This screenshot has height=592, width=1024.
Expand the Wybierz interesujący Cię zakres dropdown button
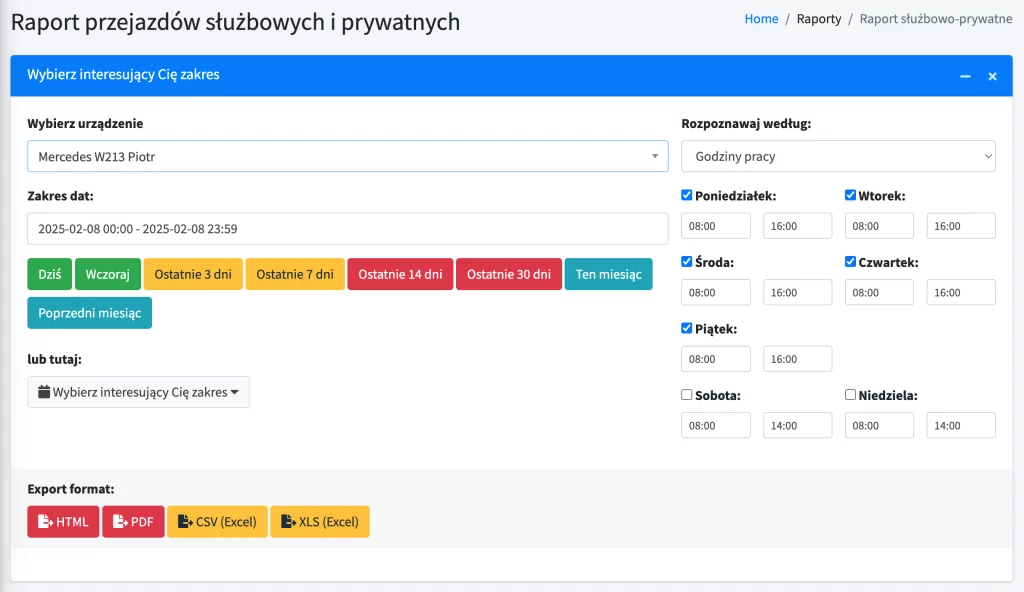point(138,392)
